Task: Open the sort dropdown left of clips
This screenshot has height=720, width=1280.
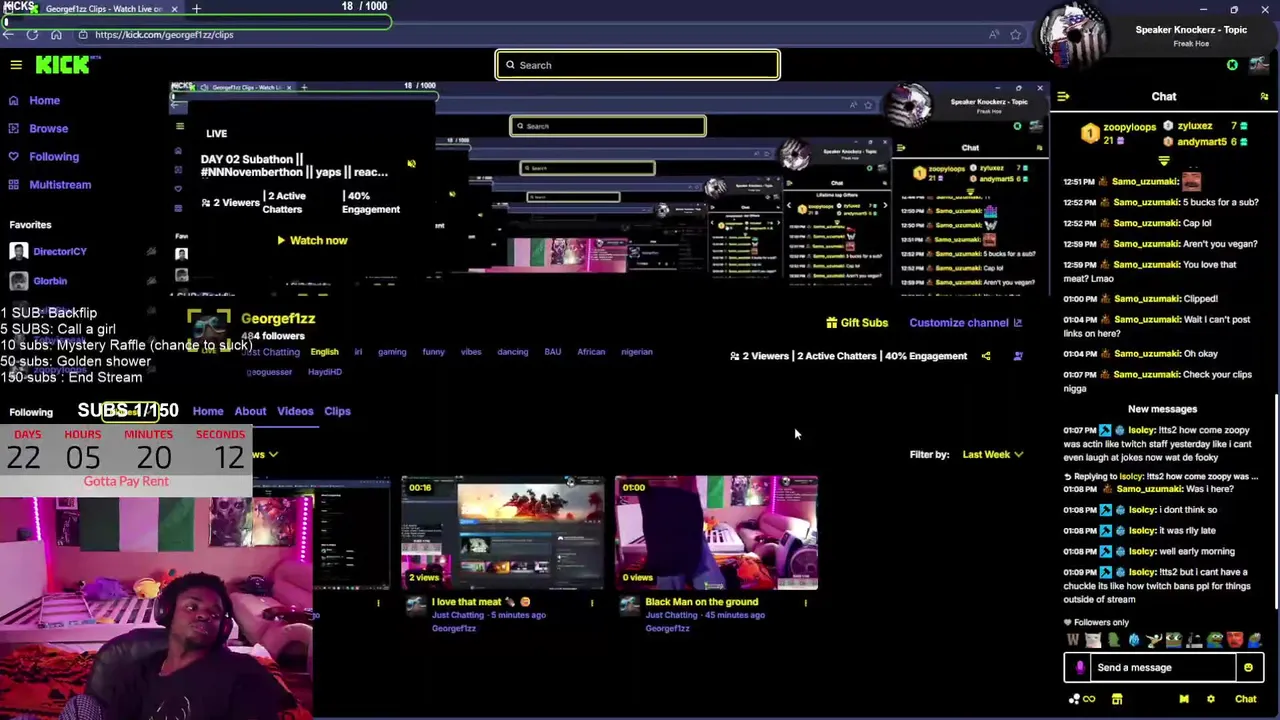Action: point(265,454)
